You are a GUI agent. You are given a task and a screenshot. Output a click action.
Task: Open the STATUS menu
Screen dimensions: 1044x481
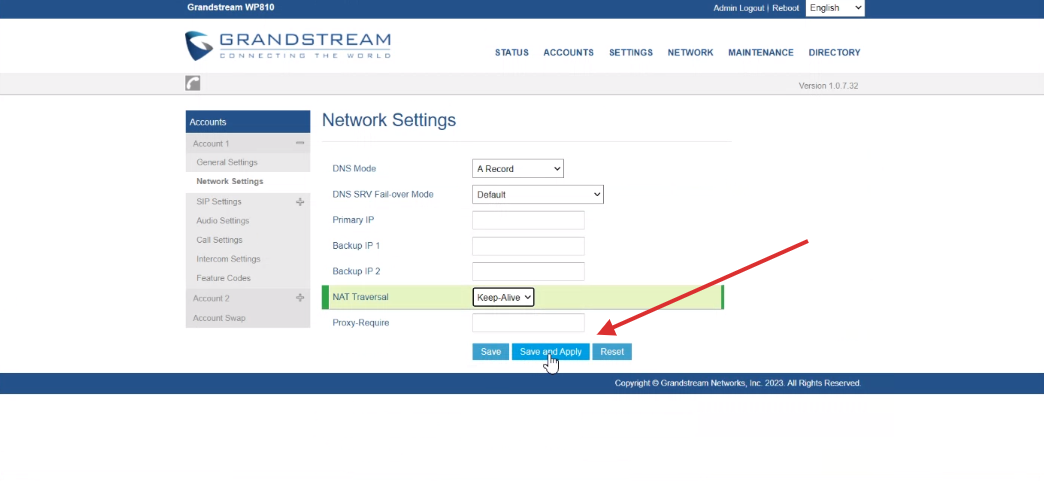[x=511, y=53]
